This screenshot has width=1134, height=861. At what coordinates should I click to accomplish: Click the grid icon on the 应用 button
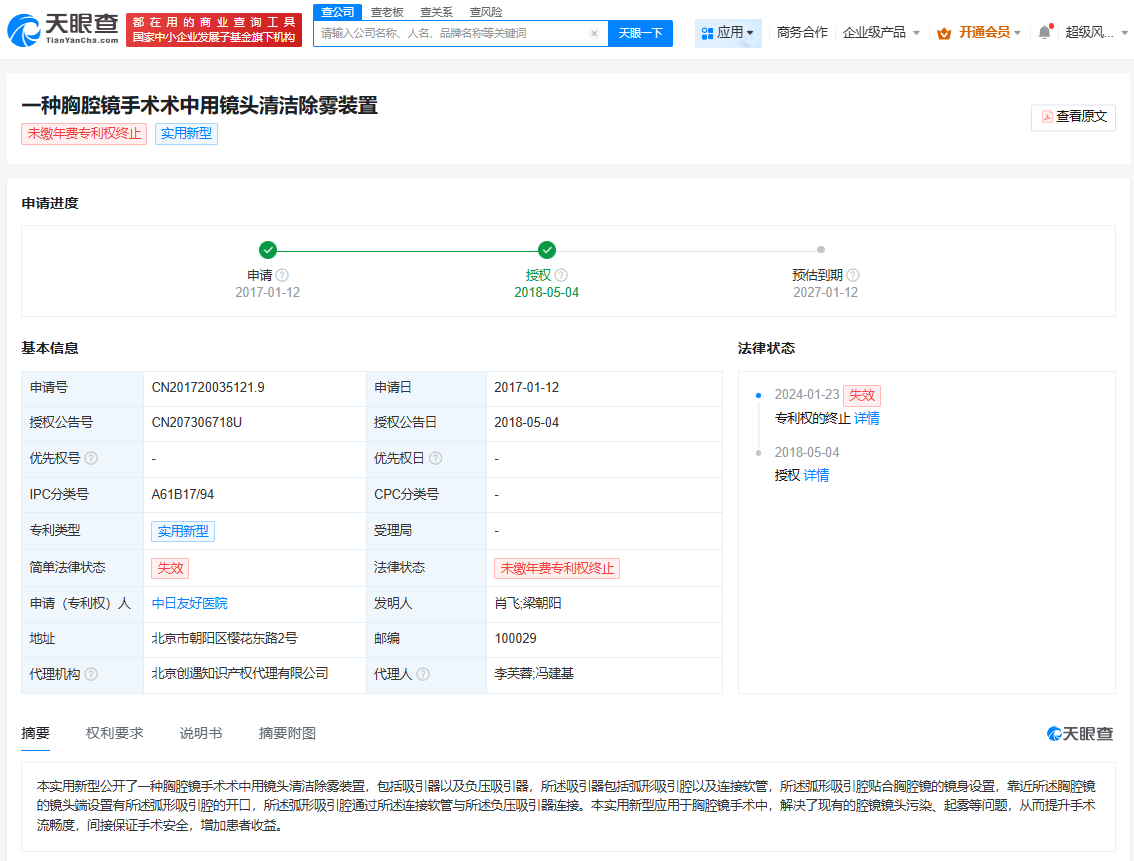click(x=707, y=32)
